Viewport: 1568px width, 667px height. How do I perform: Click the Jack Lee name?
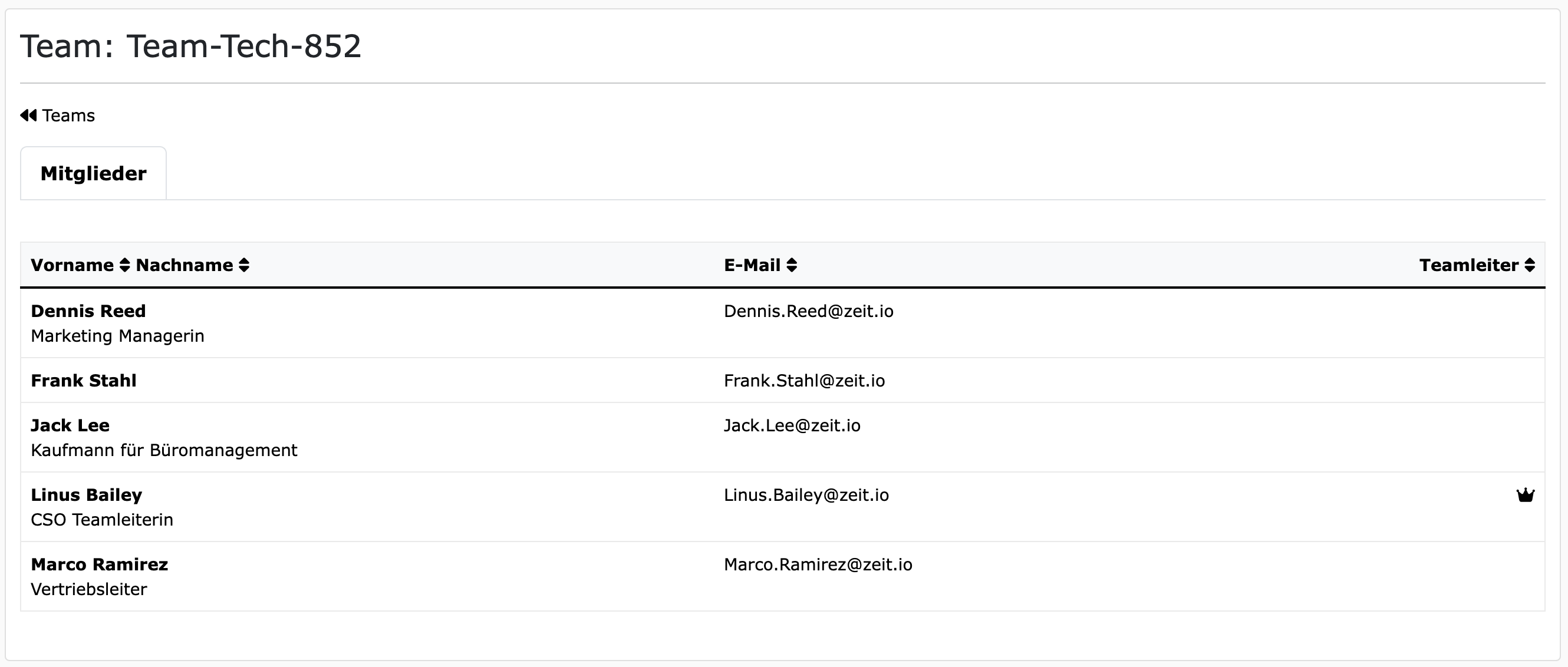click(x=70, y=425)
